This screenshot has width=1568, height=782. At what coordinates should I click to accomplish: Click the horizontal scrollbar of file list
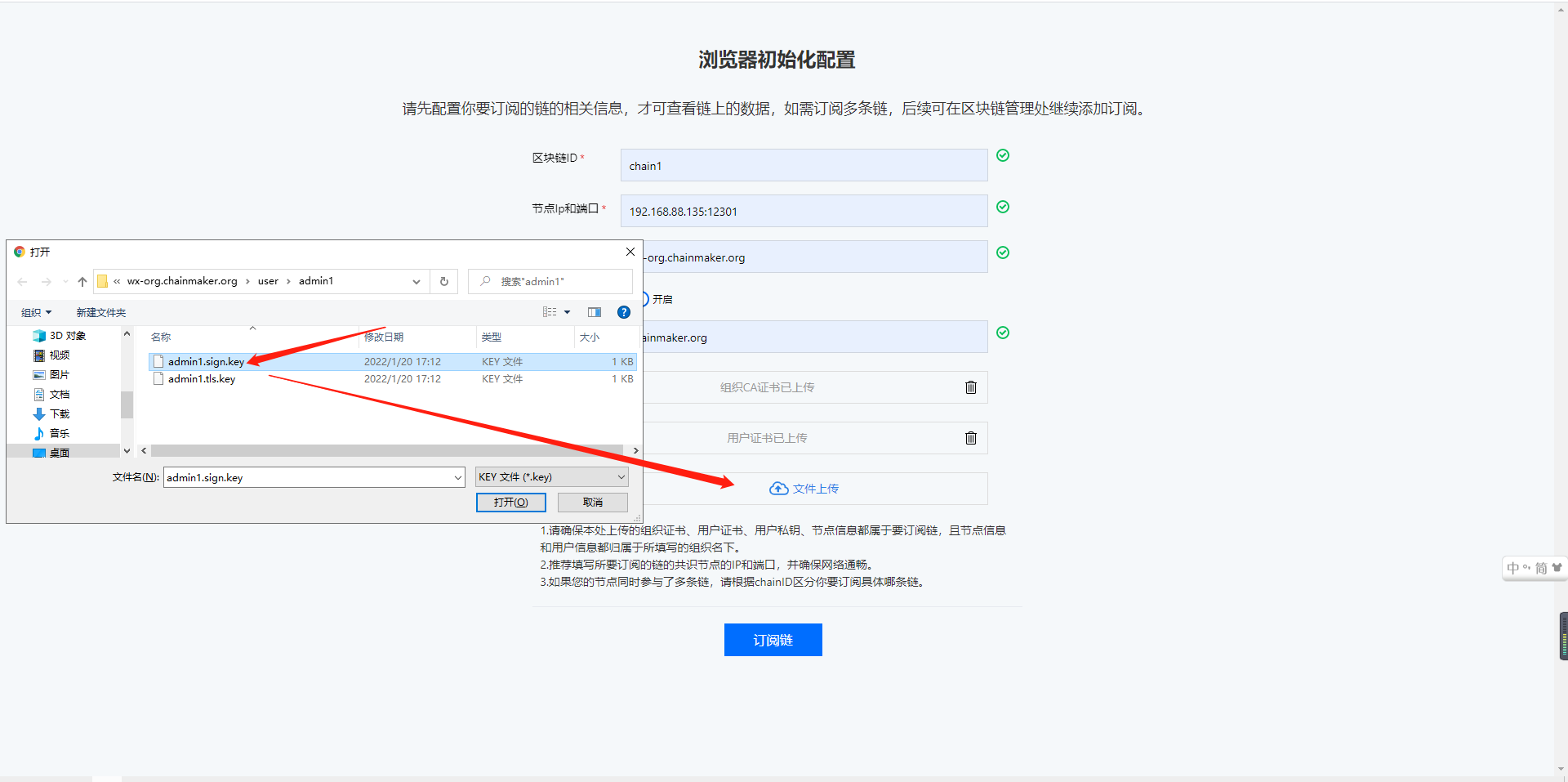[x=386, y=451]
